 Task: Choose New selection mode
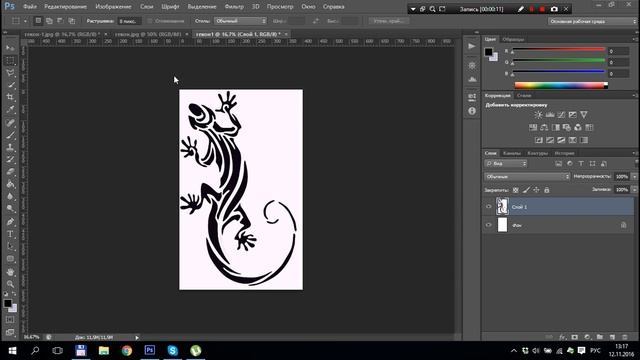coord(38,21)
